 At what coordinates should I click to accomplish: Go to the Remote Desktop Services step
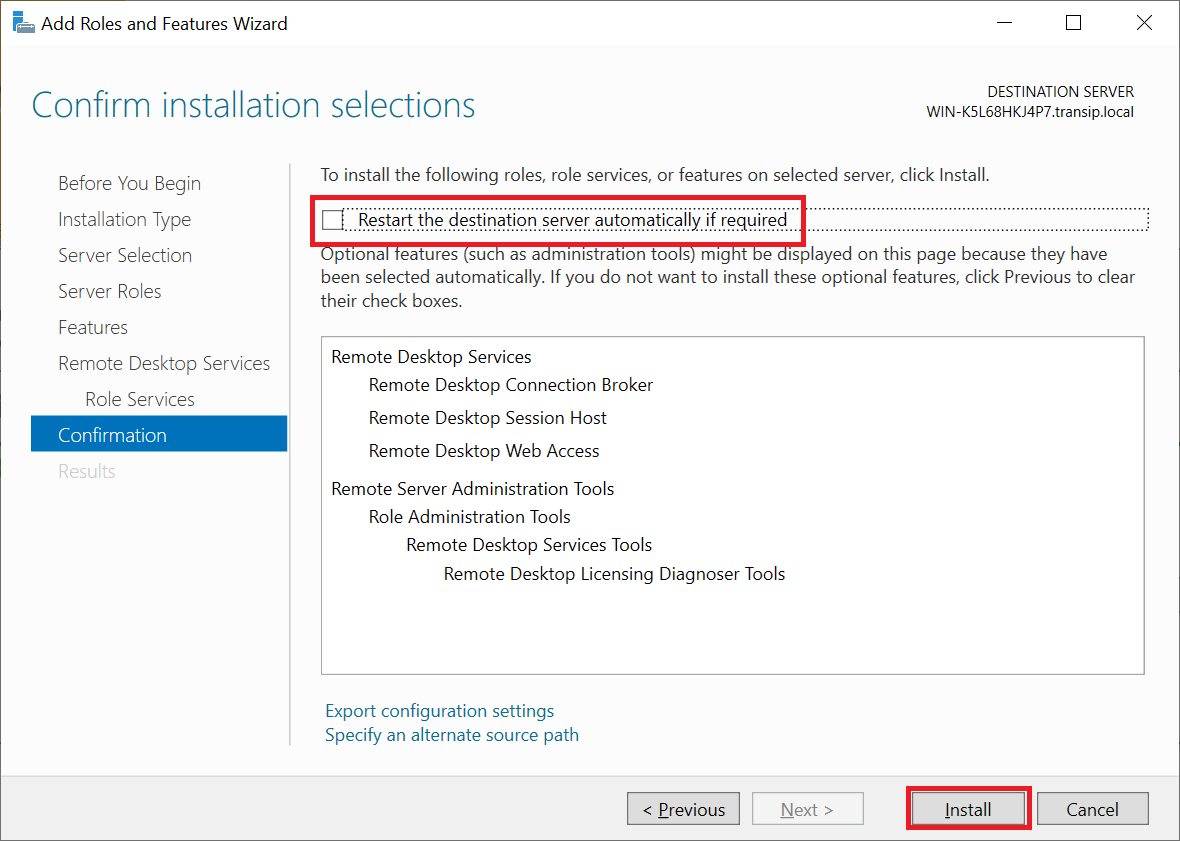[x=164, y=363]
